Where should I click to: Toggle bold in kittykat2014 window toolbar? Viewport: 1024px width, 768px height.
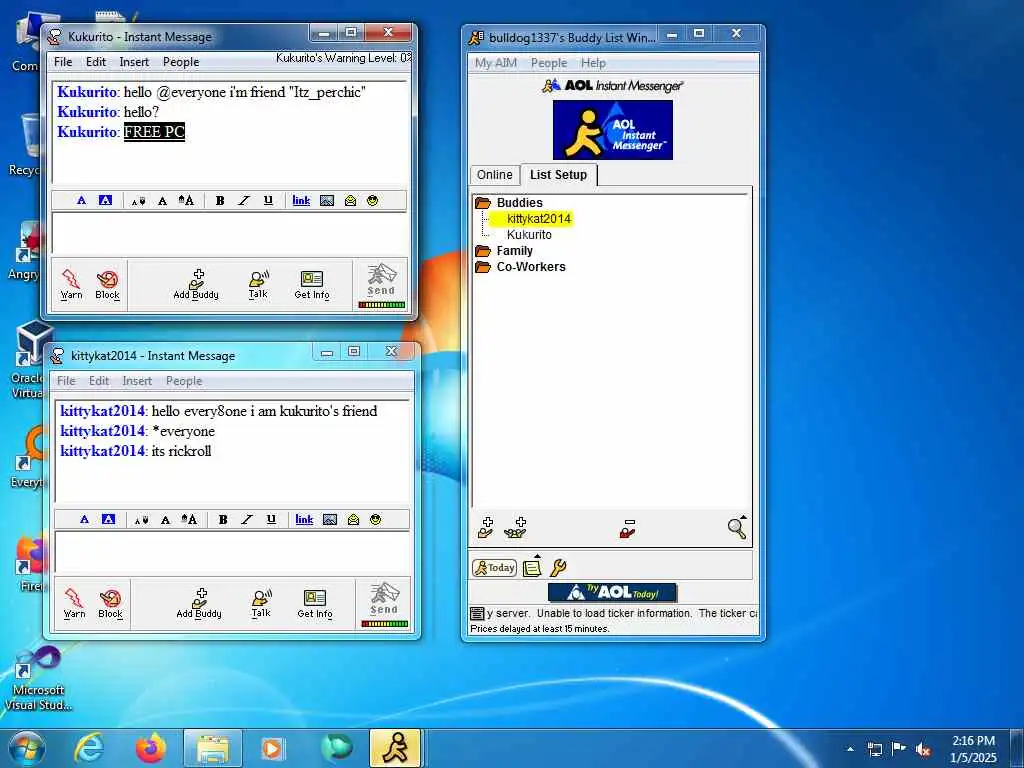tap(223, 519)
